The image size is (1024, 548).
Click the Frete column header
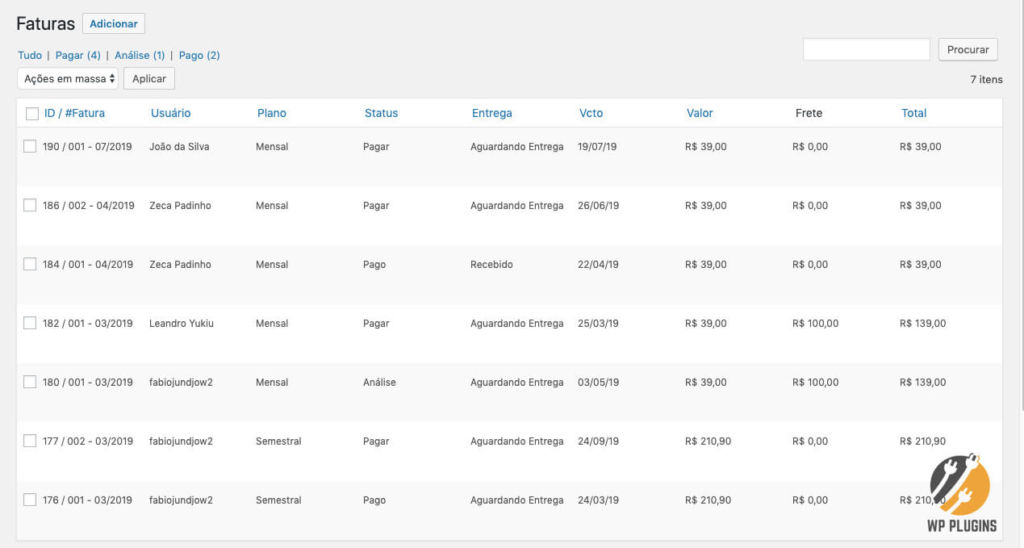(x=808, y=113)
